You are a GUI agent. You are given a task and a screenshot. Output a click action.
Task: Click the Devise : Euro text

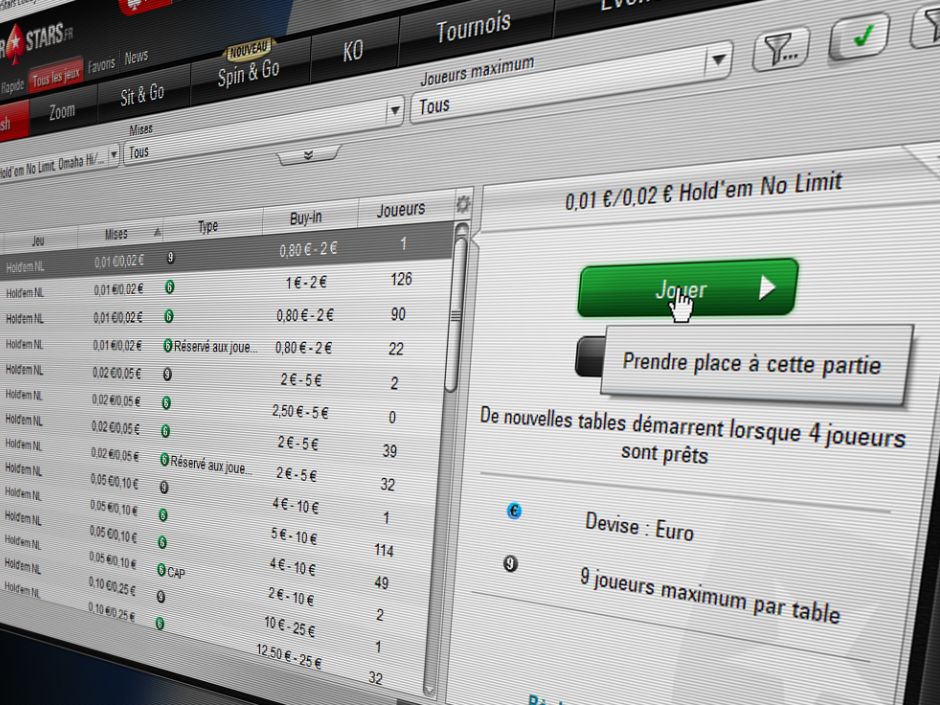click(x=639, y=528)
